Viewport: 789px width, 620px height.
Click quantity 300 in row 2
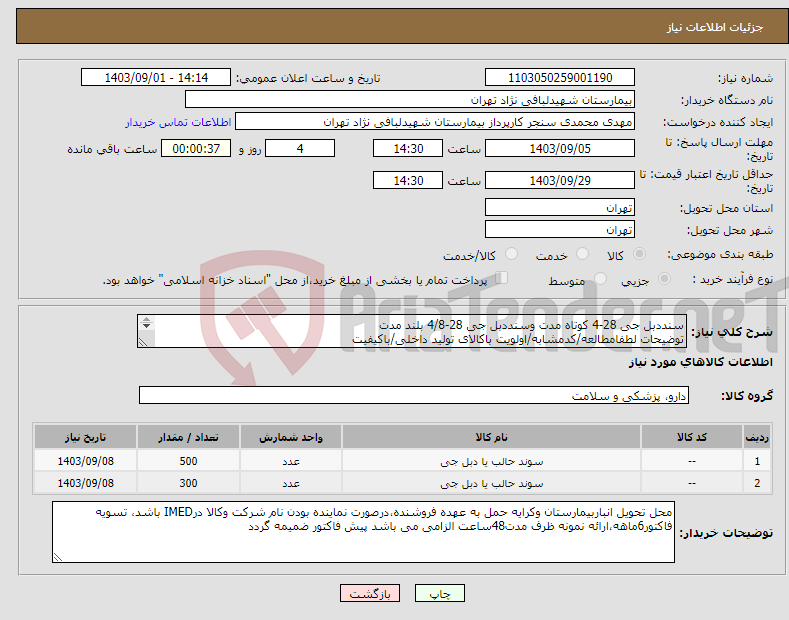click(x=188, y=483)
